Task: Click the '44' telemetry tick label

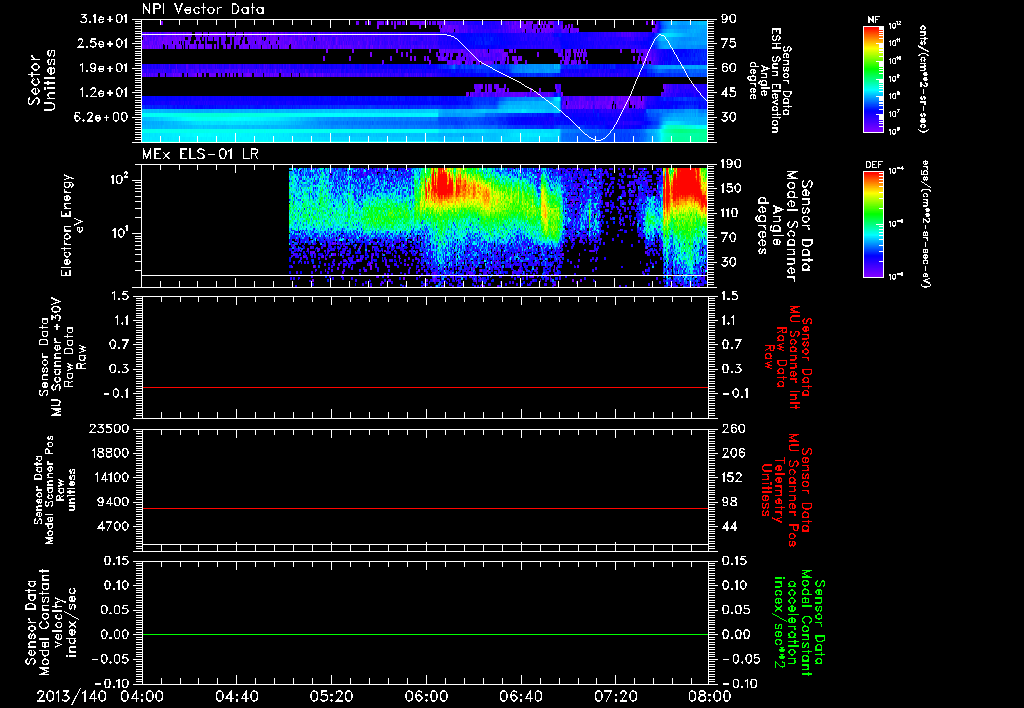Action: pos(729,526)
